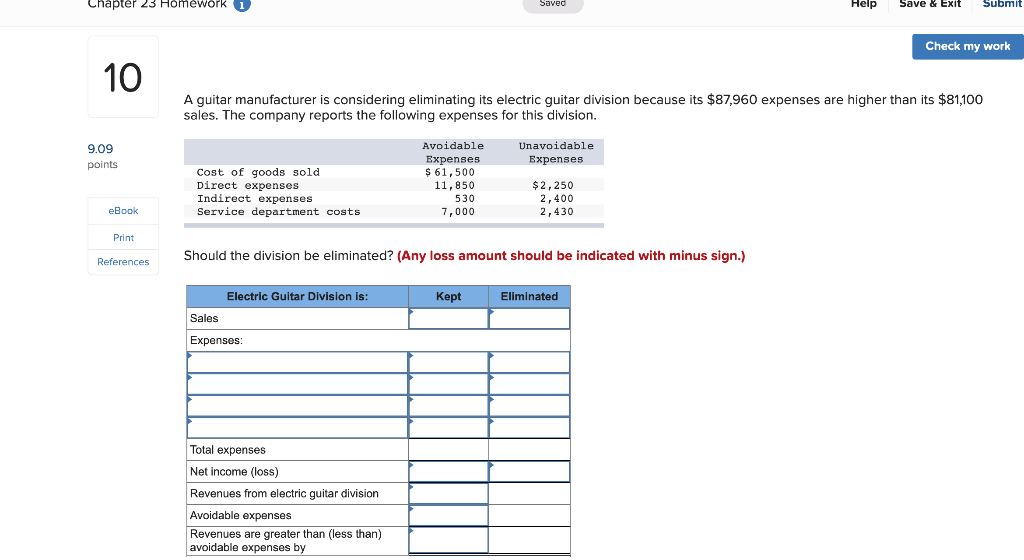Open third expense name dropdown
This screenshot has width=1024, height=560.
pos(297,406)
